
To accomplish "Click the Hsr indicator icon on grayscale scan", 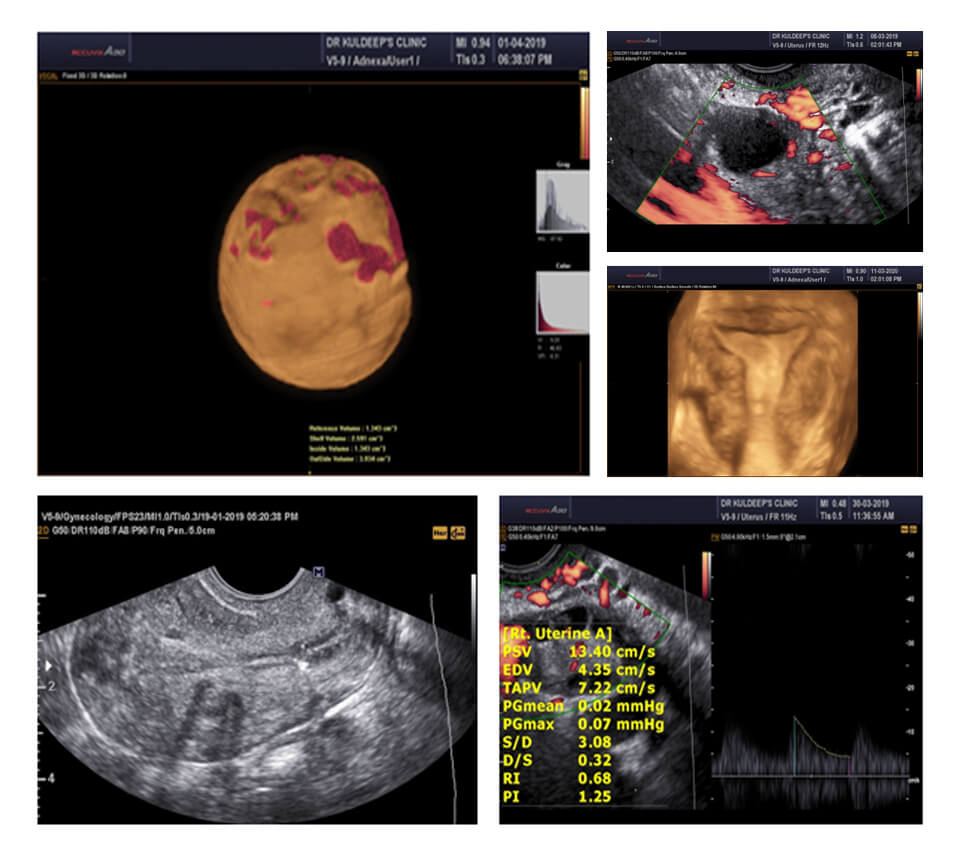I will click(439, 533).
